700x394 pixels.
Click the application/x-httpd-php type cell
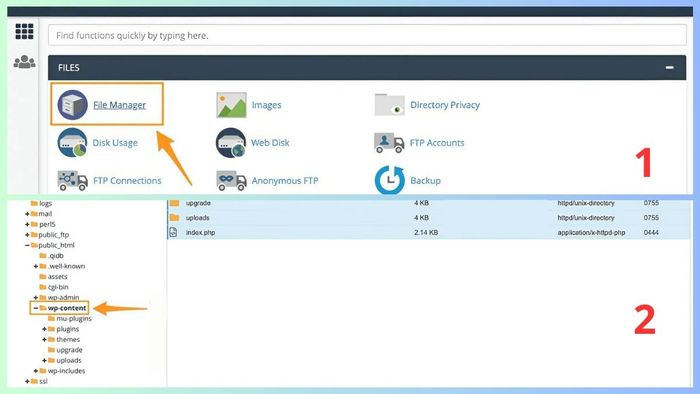tap(591, 232)
